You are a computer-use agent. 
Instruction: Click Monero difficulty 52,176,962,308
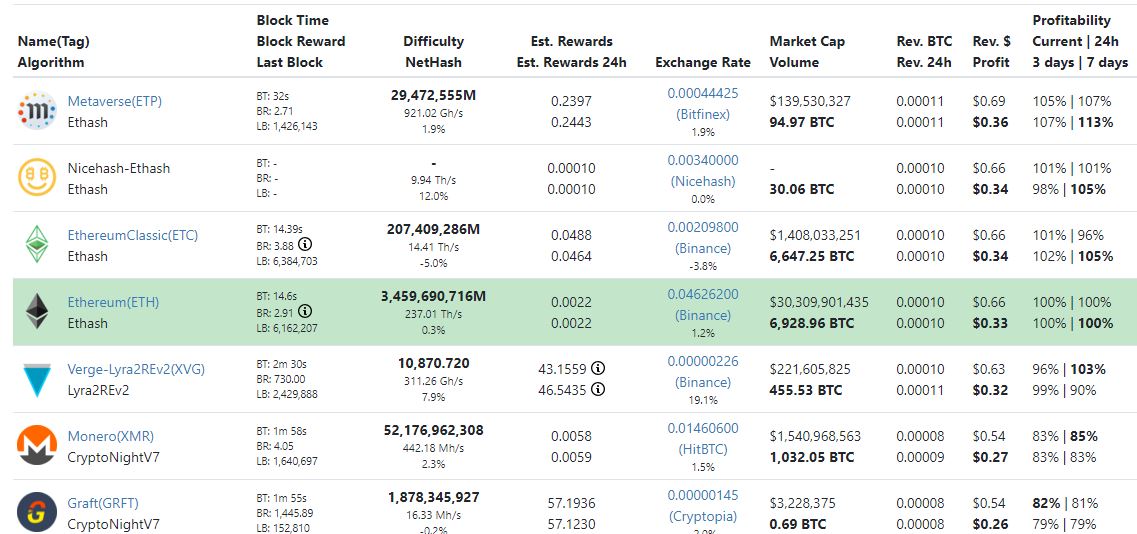[x=434, y=430]
